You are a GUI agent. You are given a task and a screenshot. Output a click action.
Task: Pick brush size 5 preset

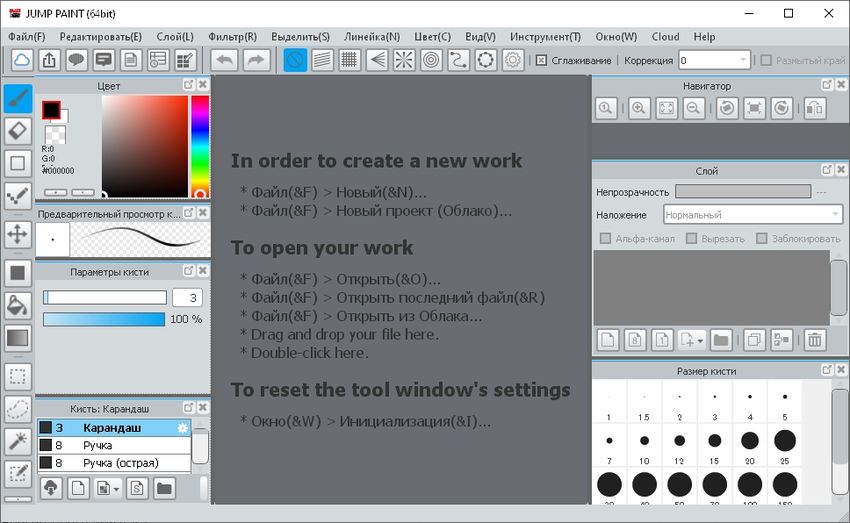pyautogui.click(x=784, y=403)
